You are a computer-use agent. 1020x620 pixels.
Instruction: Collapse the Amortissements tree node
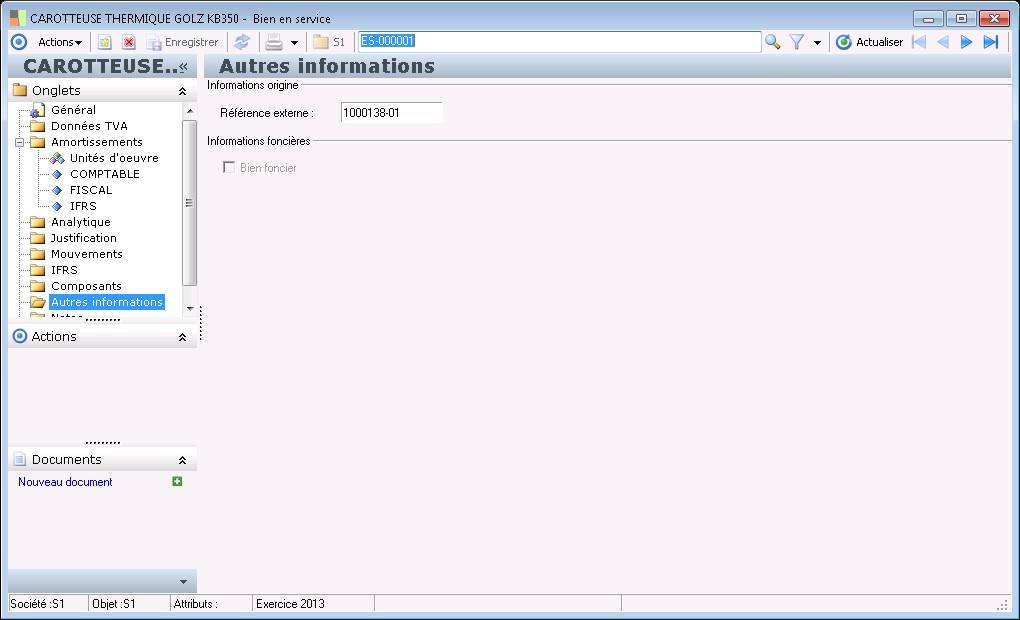[x=20, y=142]
